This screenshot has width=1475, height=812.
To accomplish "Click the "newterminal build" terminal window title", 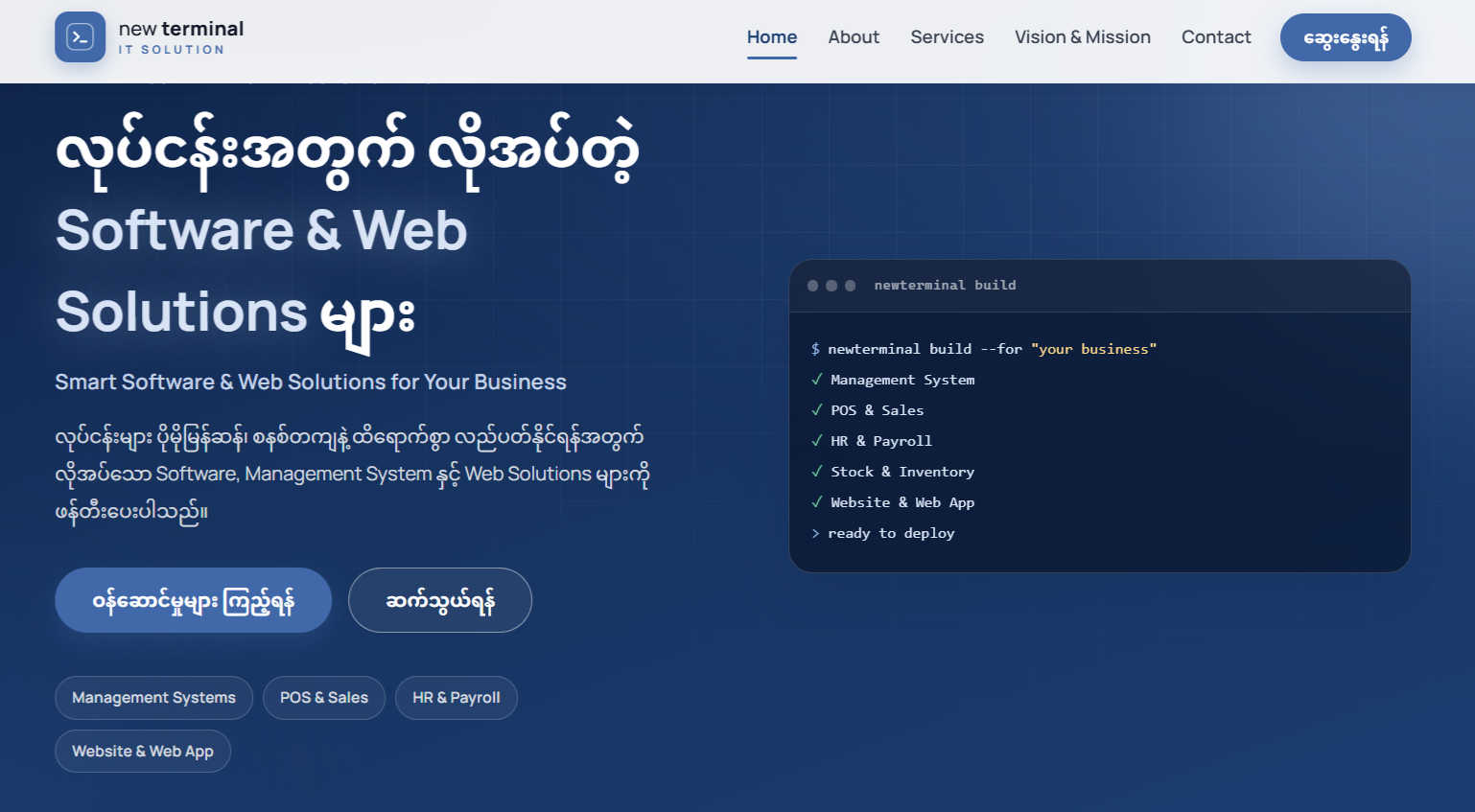I will tap(945, 285).
